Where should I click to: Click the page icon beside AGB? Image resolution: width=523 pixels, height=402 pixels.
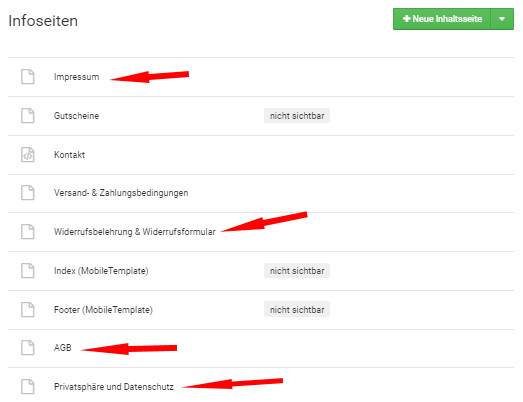pyautogui.click(x=28, y=348)
